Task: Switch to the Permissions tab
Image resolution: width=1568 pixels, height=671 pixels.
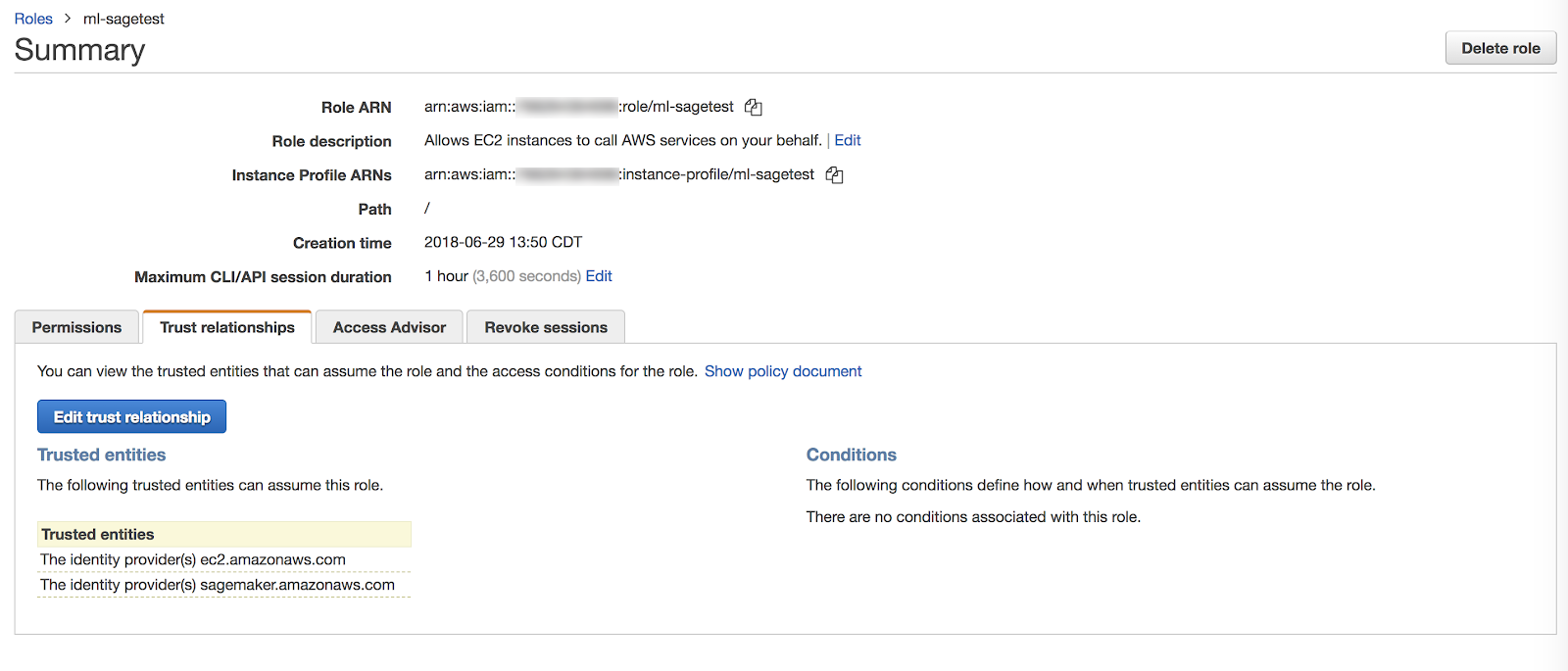Action: 76,327
